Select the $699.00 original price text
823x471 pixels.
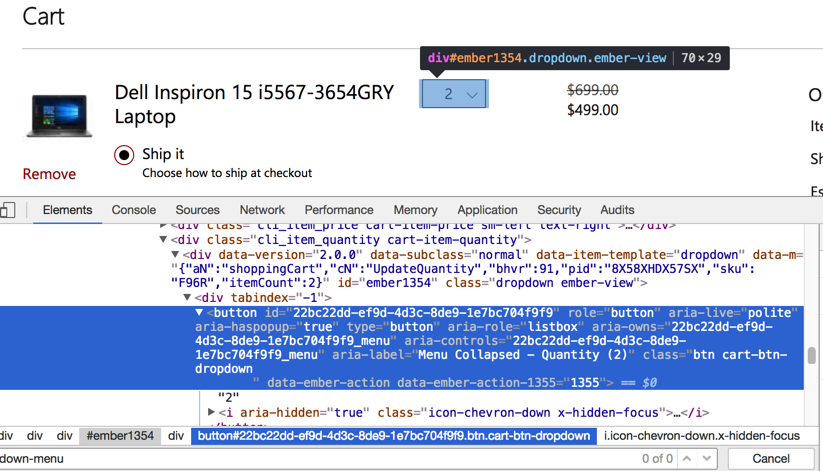(593, 90)
